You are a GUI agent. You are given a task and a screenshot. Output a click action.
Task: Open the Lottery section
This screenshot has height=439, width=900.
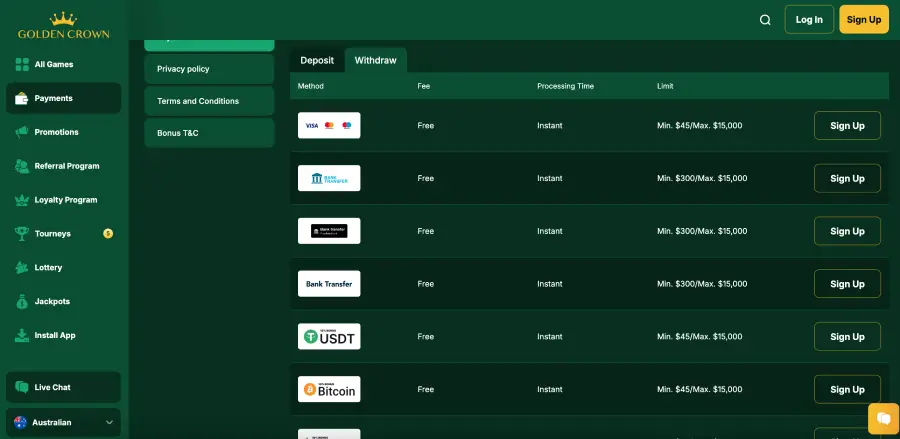click(48, 268)
